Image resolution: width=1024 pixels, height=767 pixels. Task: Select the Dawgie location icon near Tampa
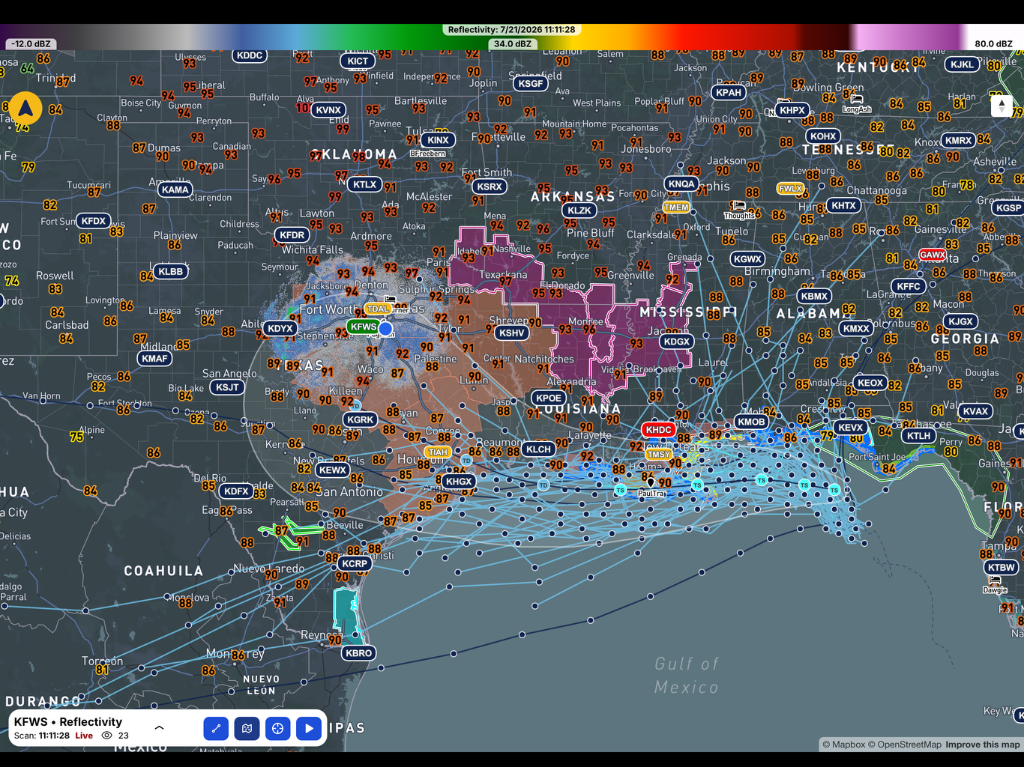[x=995, y=583]
